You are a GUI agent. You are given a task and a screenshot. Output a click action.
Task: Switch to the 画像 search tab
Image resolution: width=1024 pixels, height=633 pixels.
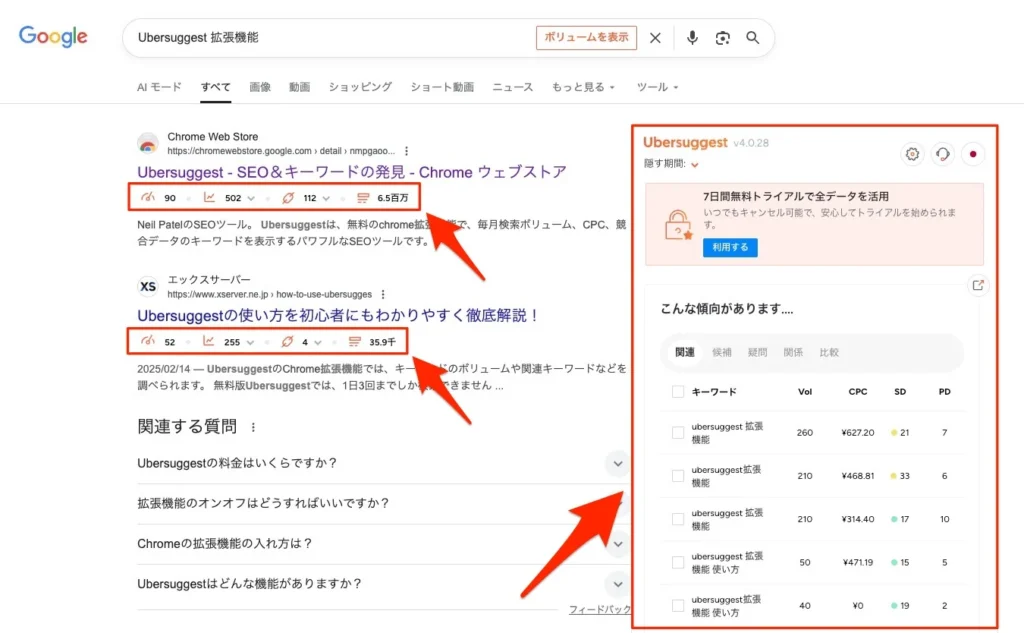[x=260, y=87]
